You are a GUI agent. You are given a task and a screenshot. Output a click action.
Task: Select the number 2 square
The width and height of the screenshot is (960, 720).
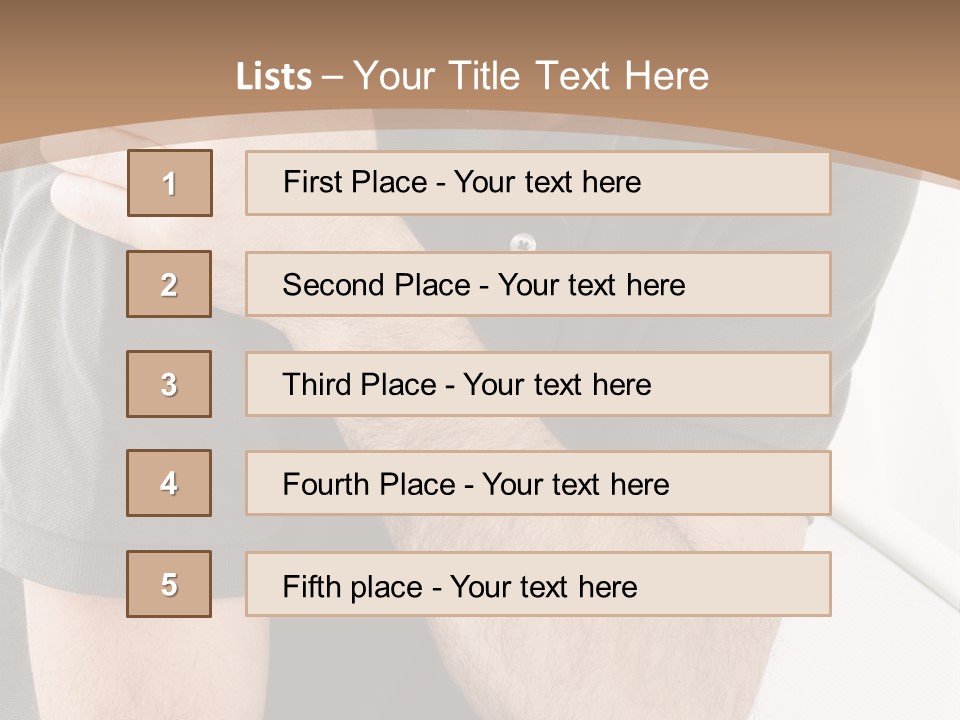[x=169, y=284]
